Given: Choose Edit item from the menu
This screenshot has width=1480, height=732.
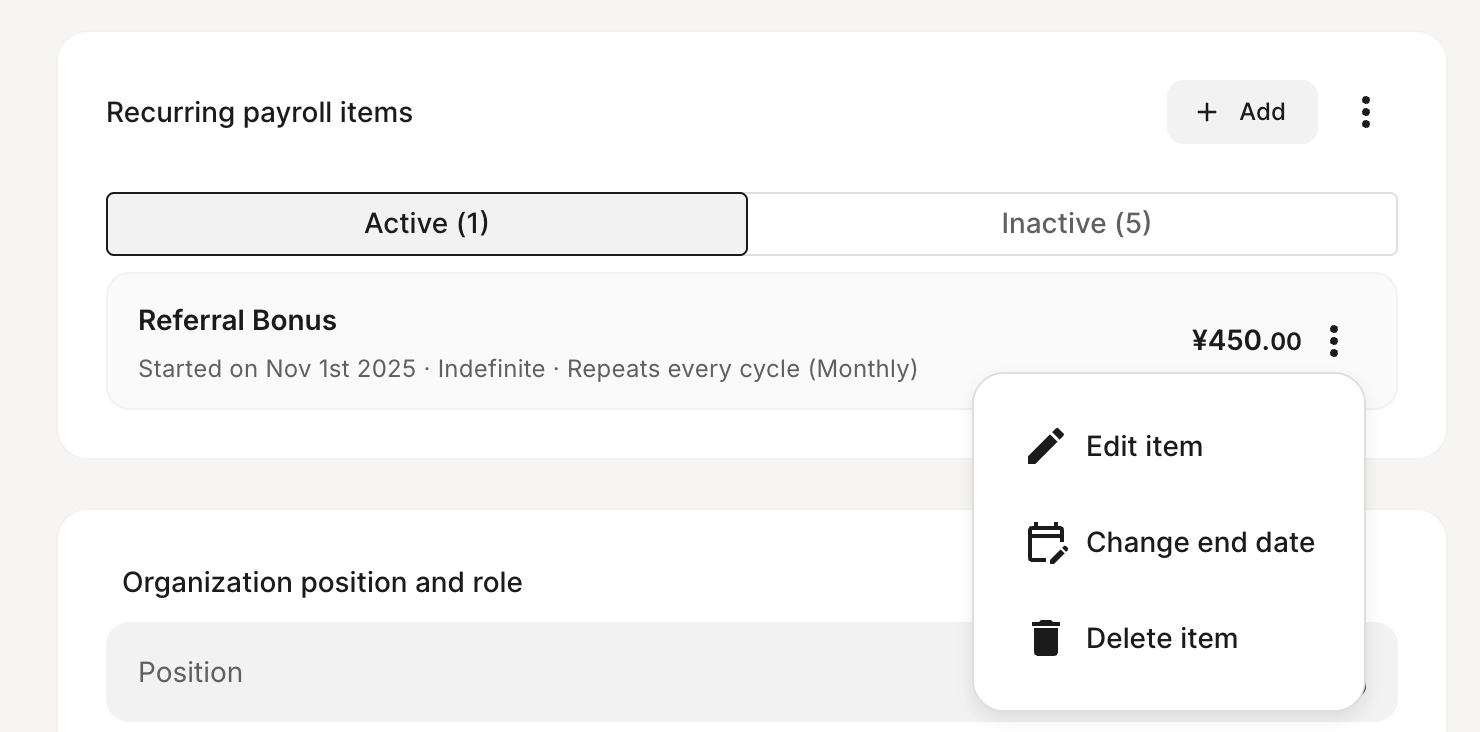Looking at the screenshot, I should 1144,446.
